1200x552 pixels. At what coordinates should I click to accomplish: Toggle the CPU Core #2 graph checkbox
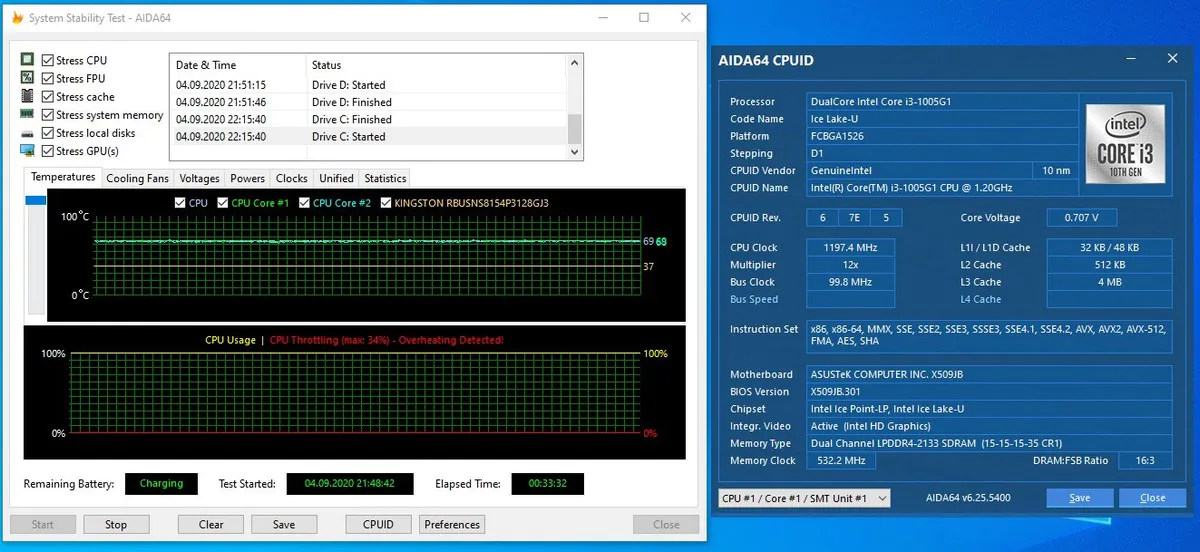[304, 203]
